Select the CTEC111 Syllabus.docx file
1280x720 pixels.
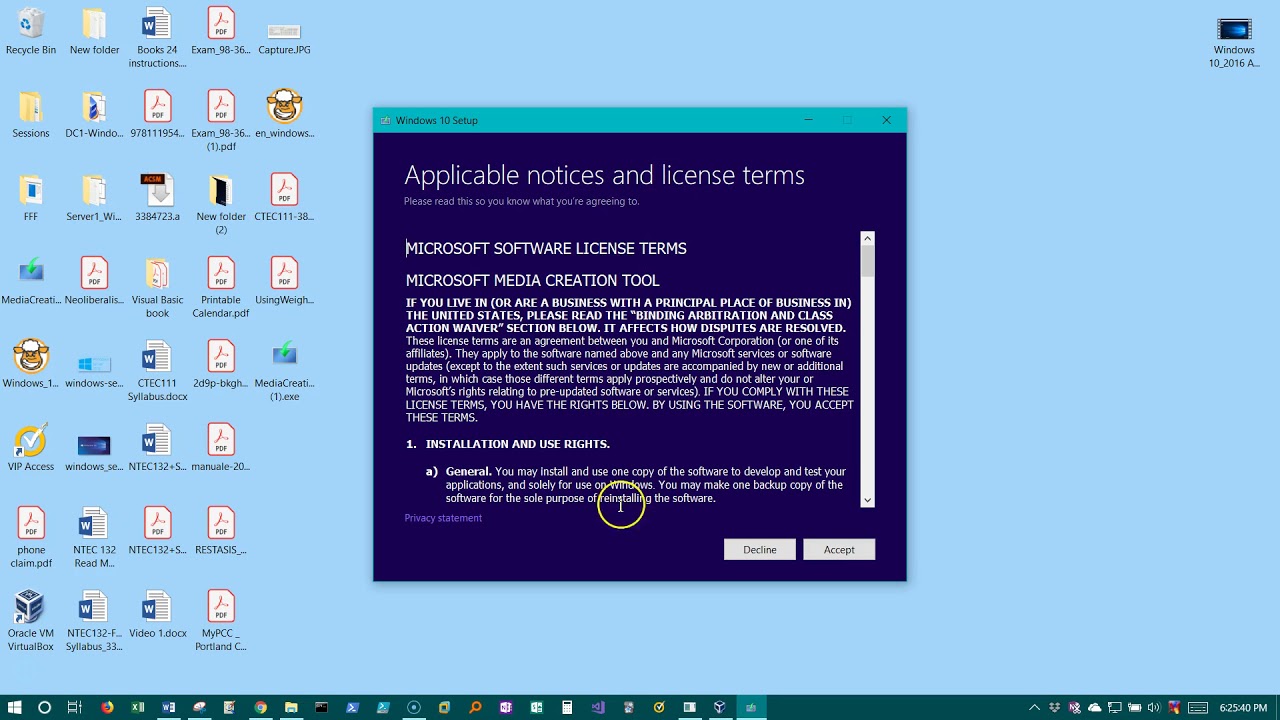click(x=157, y=371)
